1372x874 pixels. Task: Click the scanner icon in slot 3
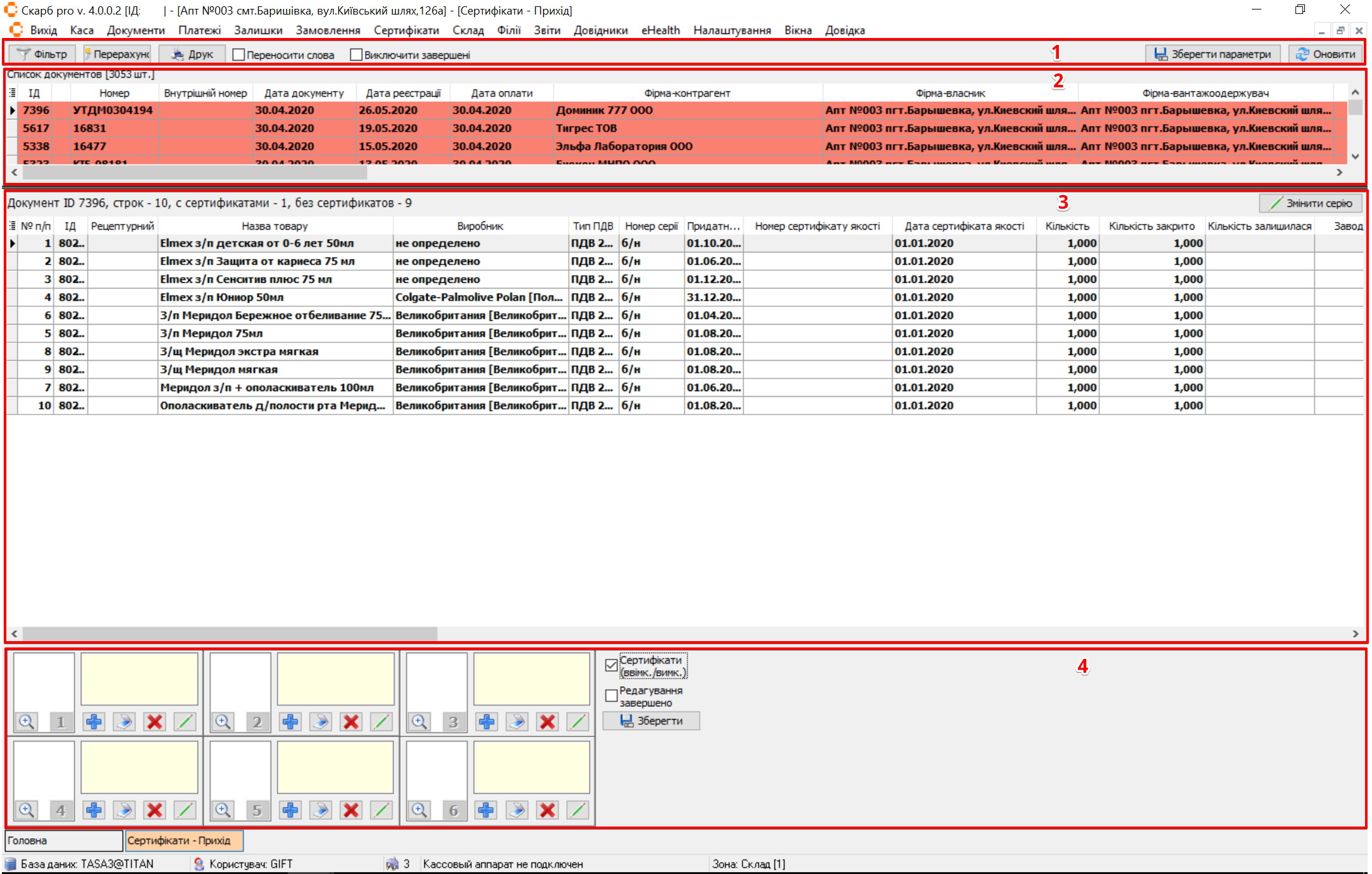click(517, 721)
